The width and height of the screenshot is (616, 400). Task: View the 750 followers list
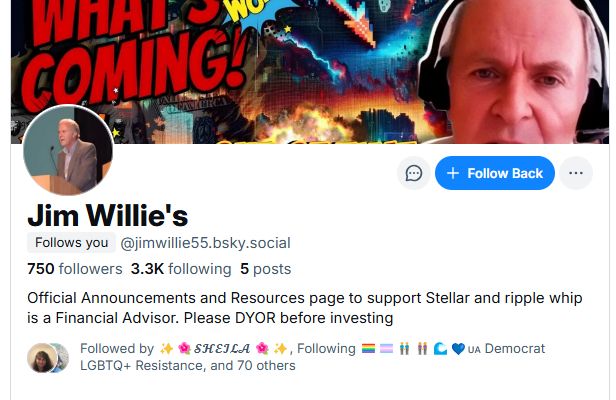75,269
